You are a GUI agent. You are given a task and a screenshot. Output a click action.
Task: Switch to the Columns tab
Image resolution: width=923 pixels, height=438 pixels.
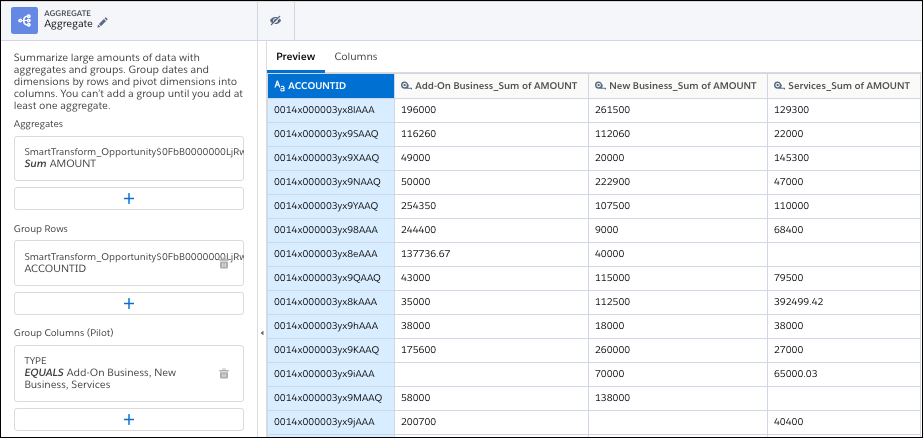[x=356, y=57]
